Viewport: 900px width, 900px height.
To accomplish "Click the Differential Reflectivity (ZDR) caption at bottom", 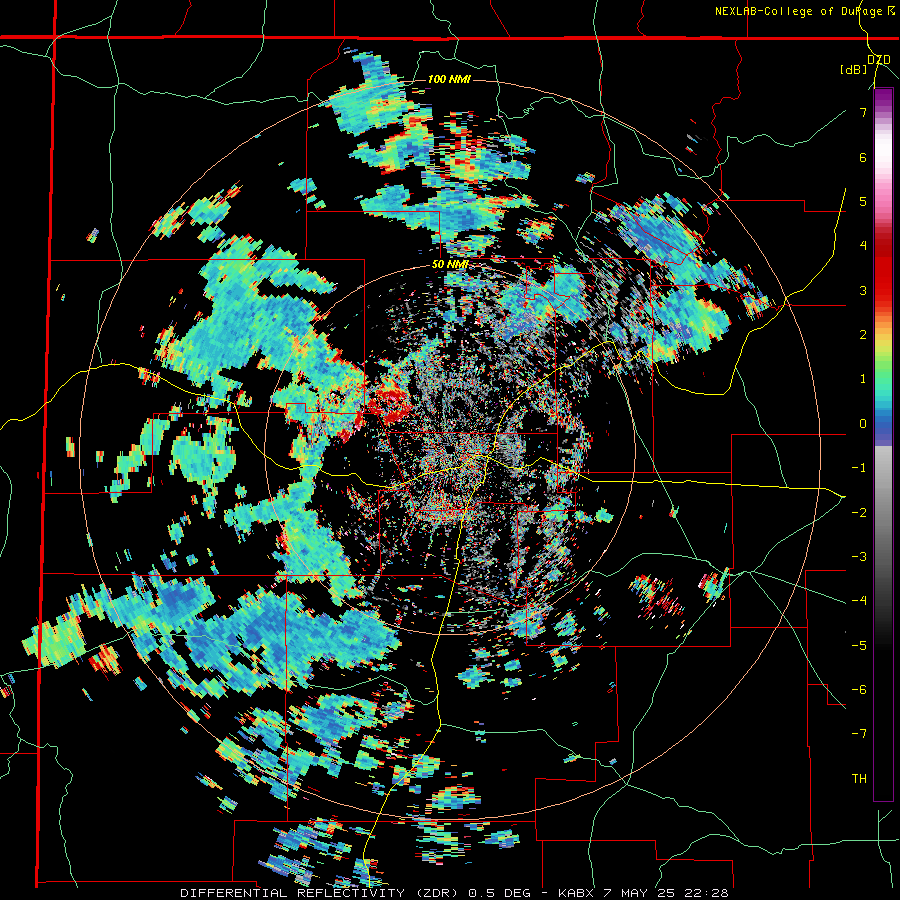I will coord(454,893).
